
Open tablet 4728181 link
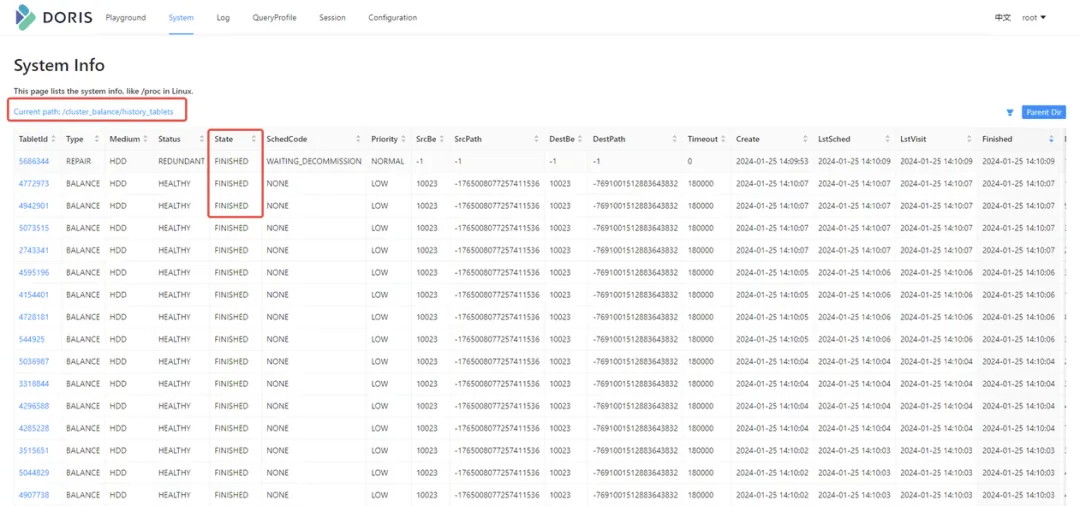point(34,317)
